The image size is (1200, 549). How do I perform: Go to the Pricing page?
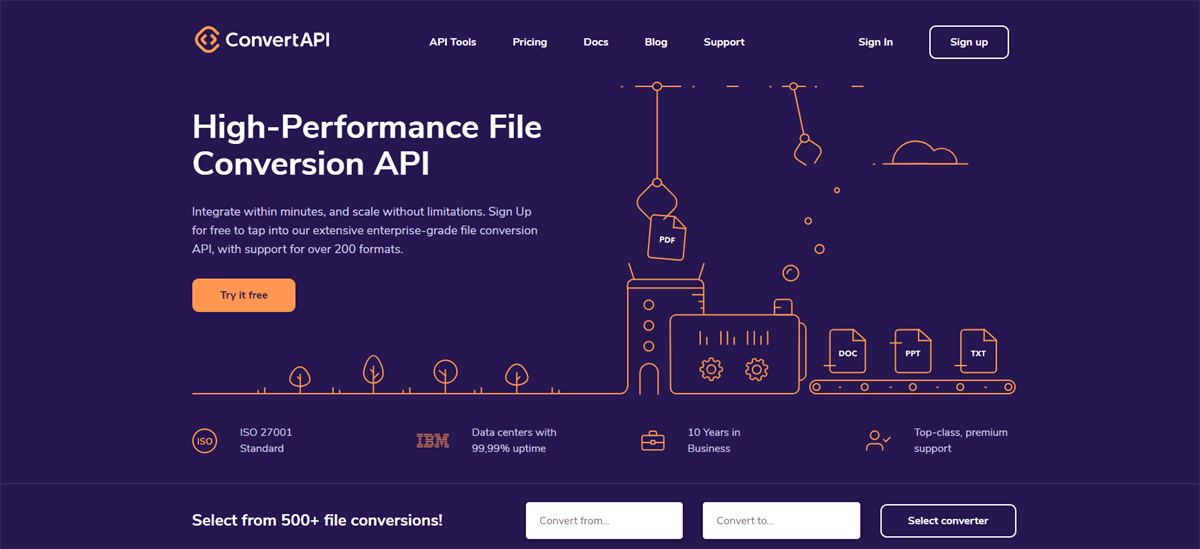(x=530, y=42)
